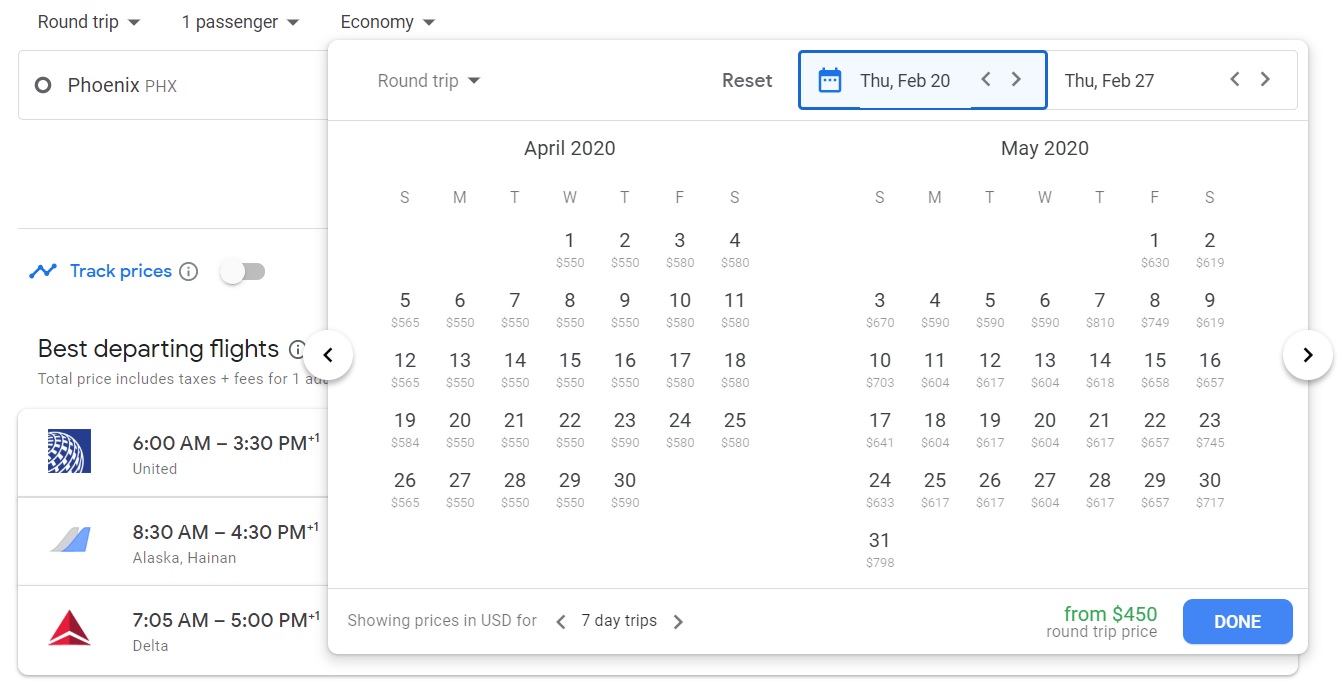
Task: Click the Reset button
Action: coord(747,81)
